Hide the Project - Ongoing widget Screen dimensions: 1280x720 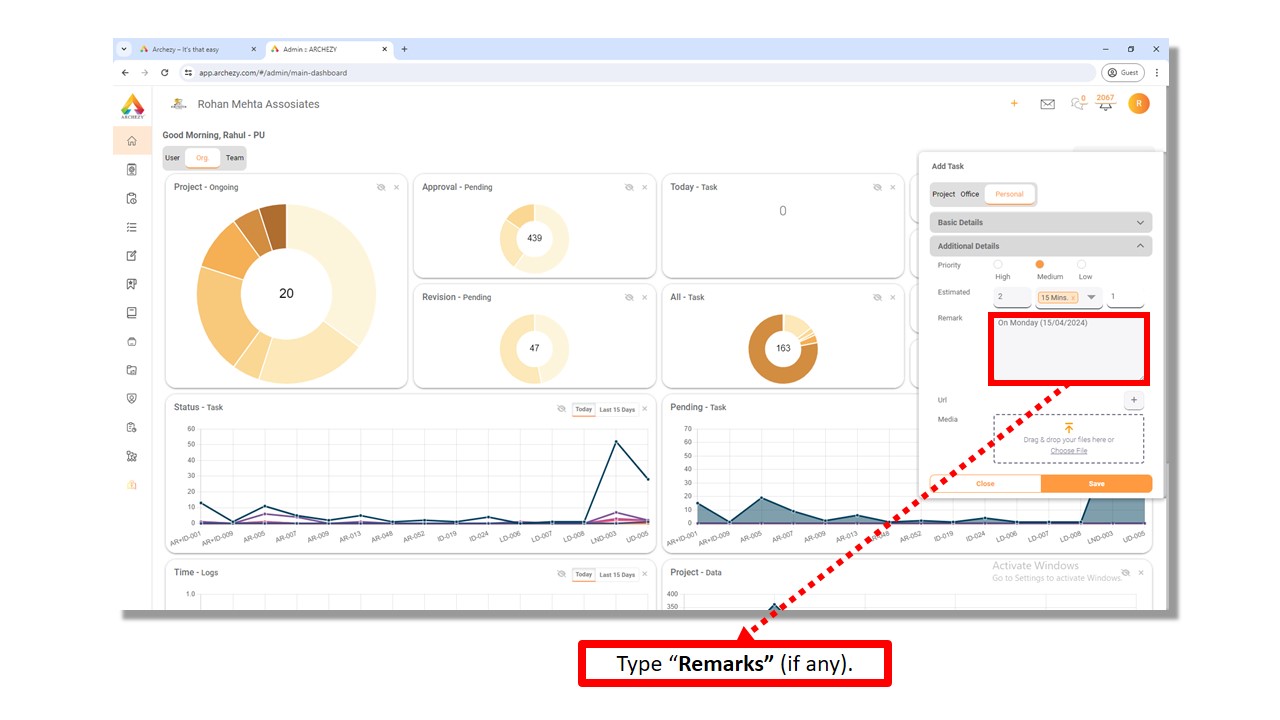point(381,187)
